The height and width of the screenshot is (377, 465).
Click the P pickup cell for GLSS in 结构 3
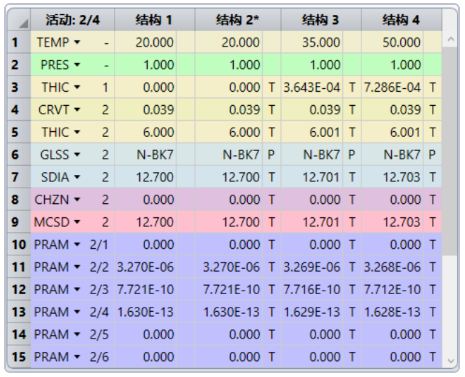(352, 155)
